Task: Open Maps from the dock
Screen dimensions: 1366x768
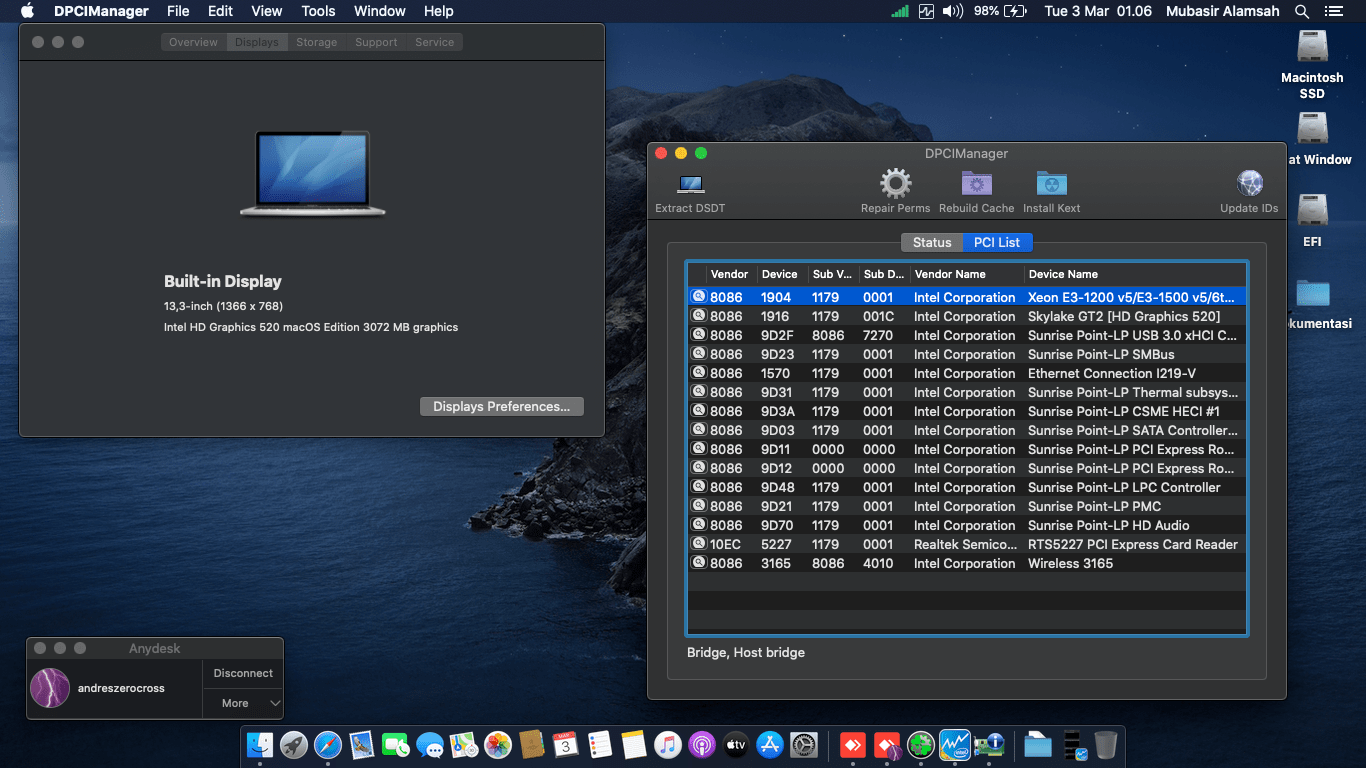Action: [464, 745]
